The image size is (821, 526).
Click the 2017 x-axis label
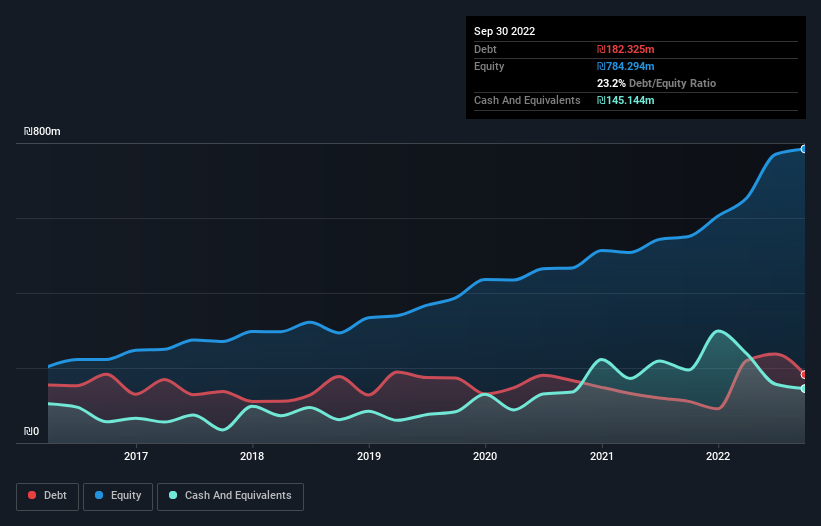(x=136, y=456)
